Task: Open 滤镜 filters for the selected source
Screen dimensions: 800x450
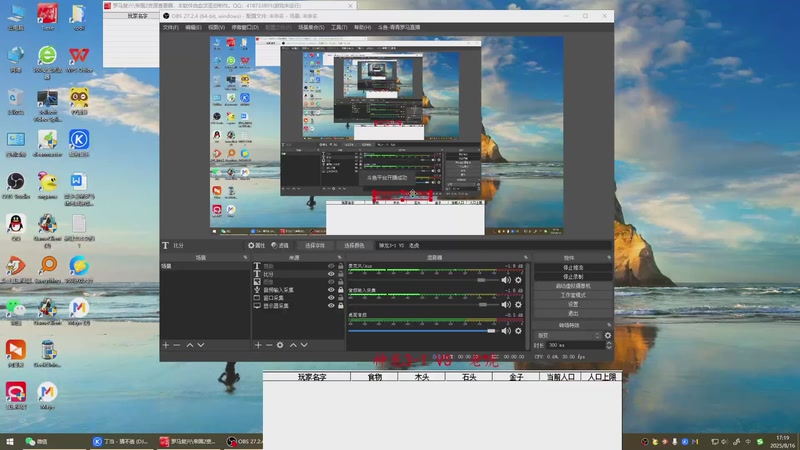Action: point(280,245)
